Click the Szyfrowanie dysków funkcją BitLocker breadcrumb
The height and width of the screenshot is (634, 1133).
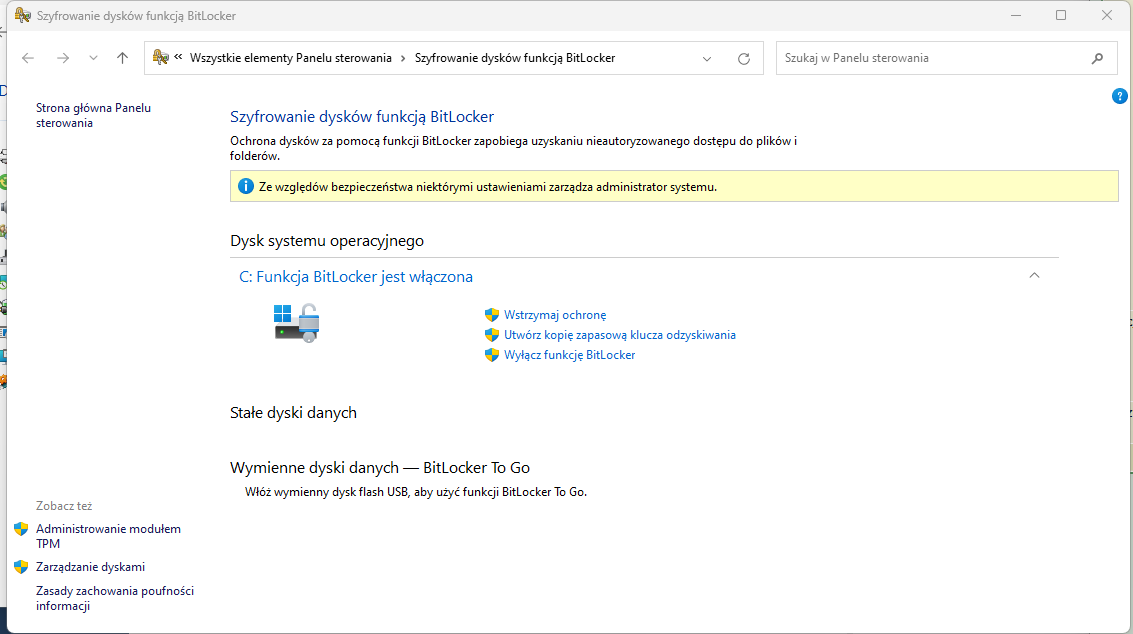click(x=514, y=58)
